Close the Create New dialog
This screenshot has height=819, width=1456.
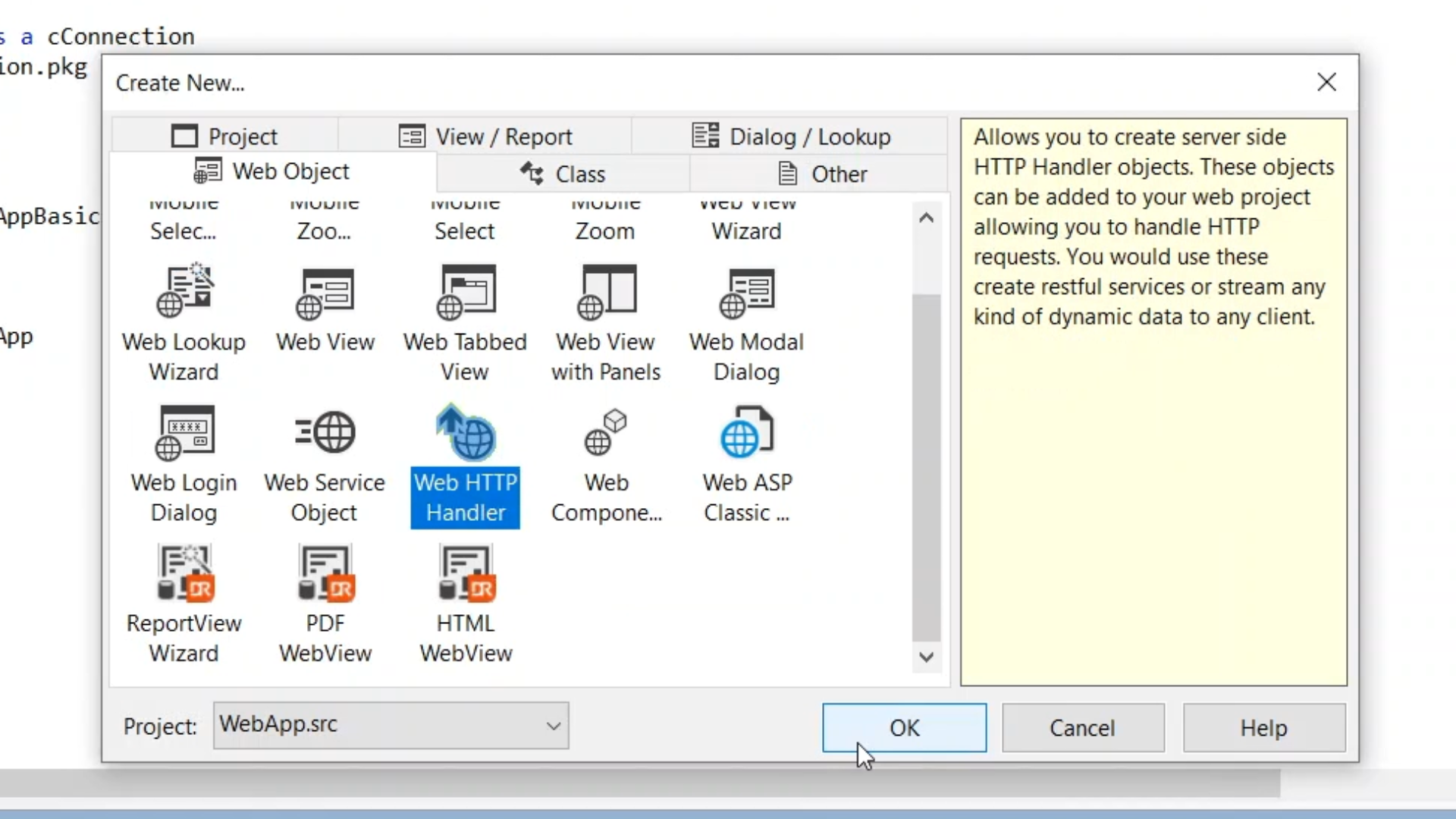1326,82
